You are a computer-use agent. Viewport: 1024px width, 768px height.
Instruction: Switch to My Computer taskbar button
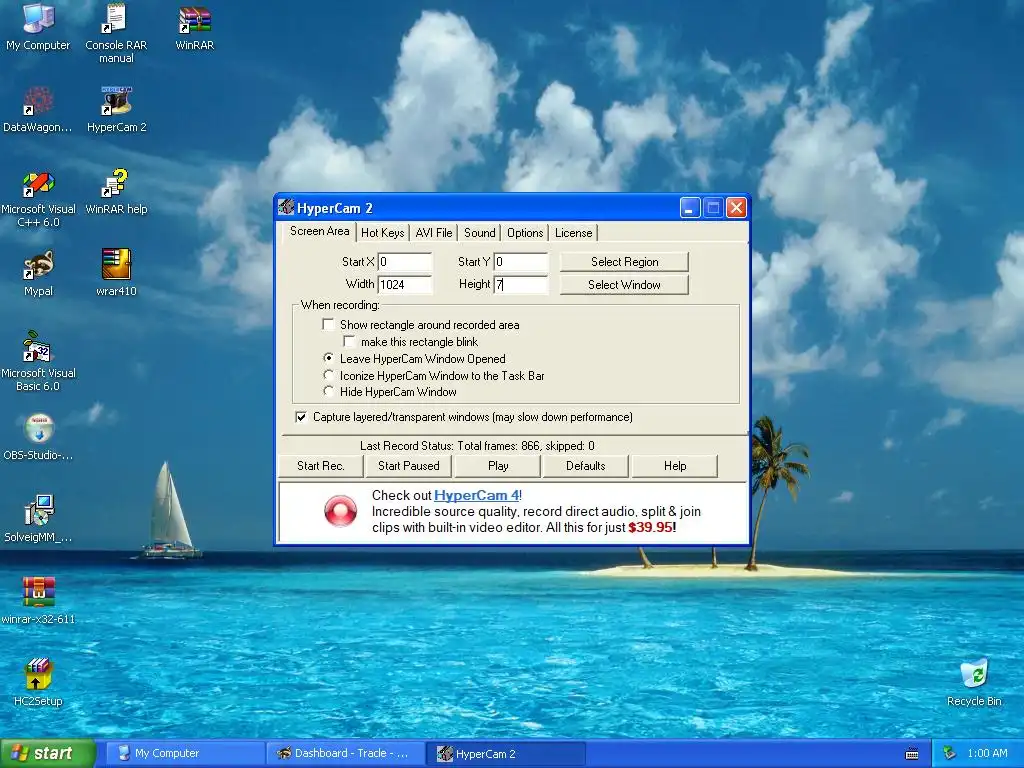pyautogui.click(x=185, y=754)
